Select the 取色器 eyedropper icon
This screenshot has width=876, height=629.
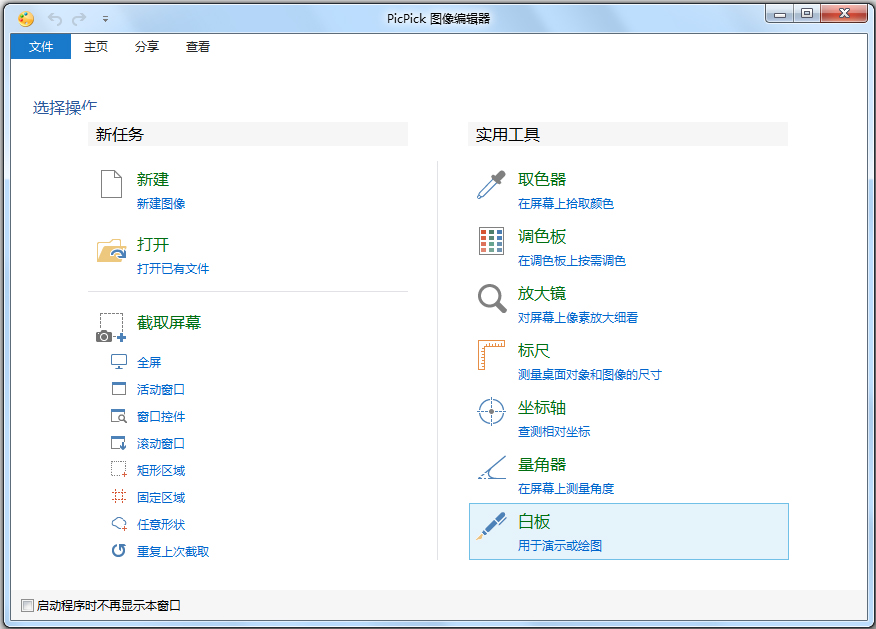[x=491, y=185]
